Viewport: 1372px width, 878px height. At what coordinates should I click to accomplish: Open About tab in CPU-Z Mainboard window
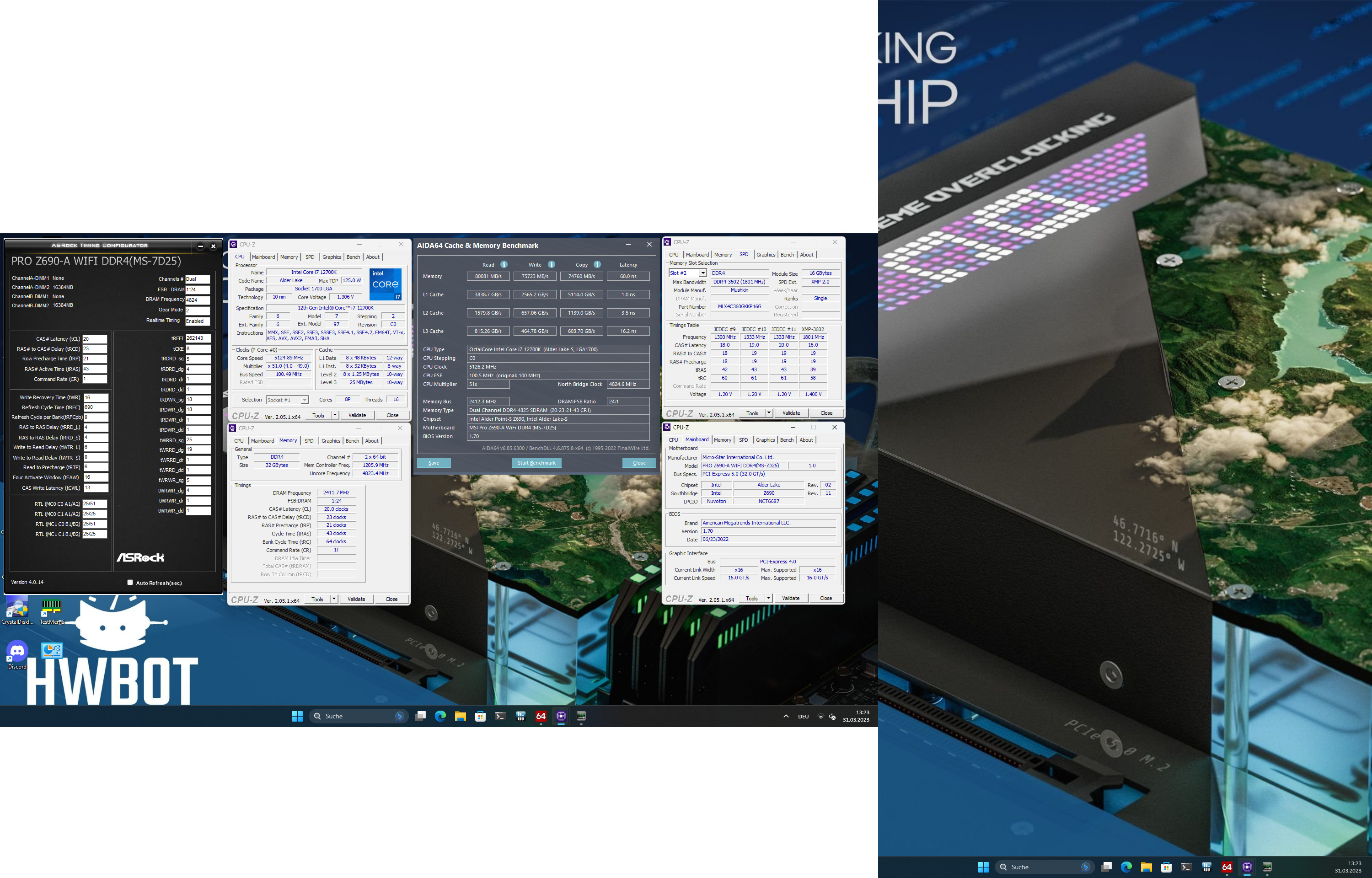[x=806, y=440]
